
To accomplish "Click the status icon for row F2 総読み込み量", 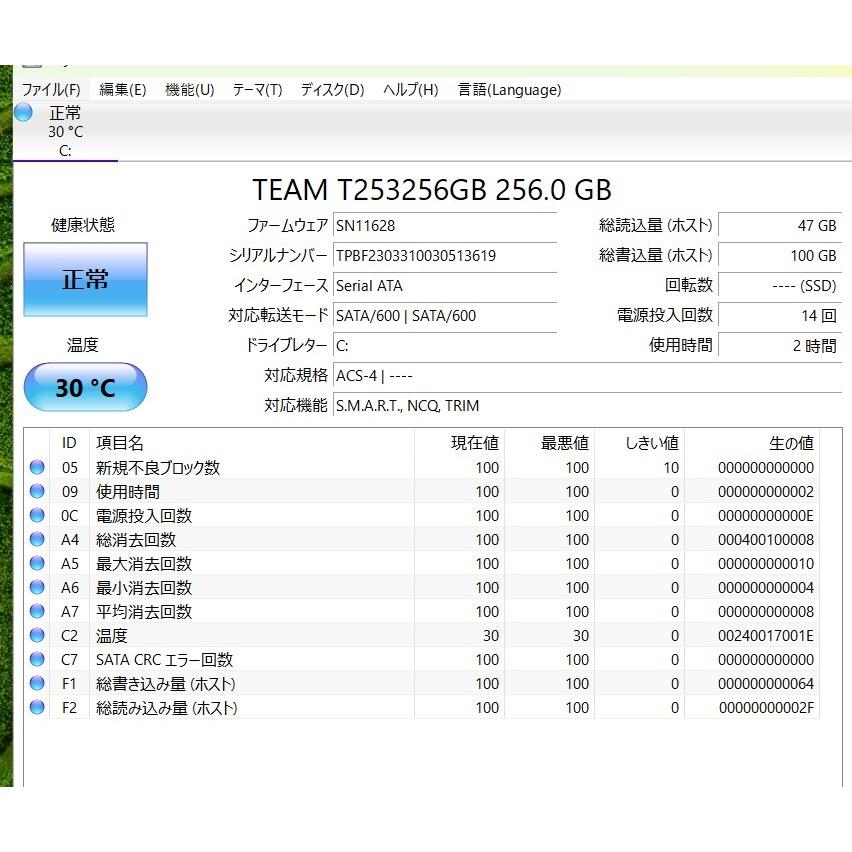I will coord(37,707).
